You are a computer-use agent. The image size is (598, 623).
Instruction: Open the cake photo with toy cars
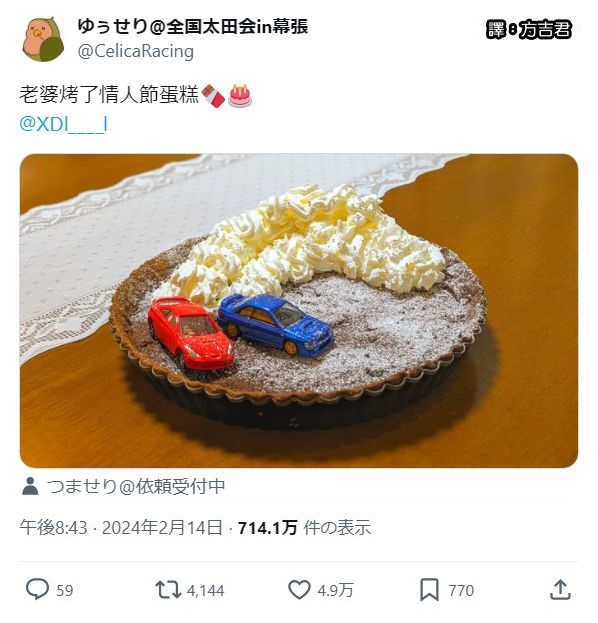click(299, 311)
